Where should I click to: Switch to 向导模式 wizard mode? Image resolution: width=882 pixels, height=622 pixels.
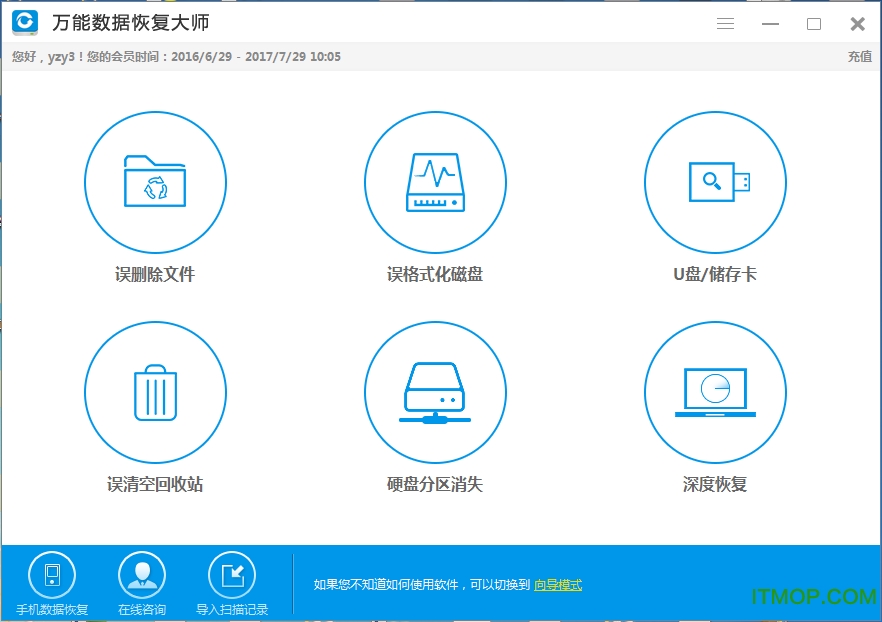pyautogui.click(x=556, y=584)
